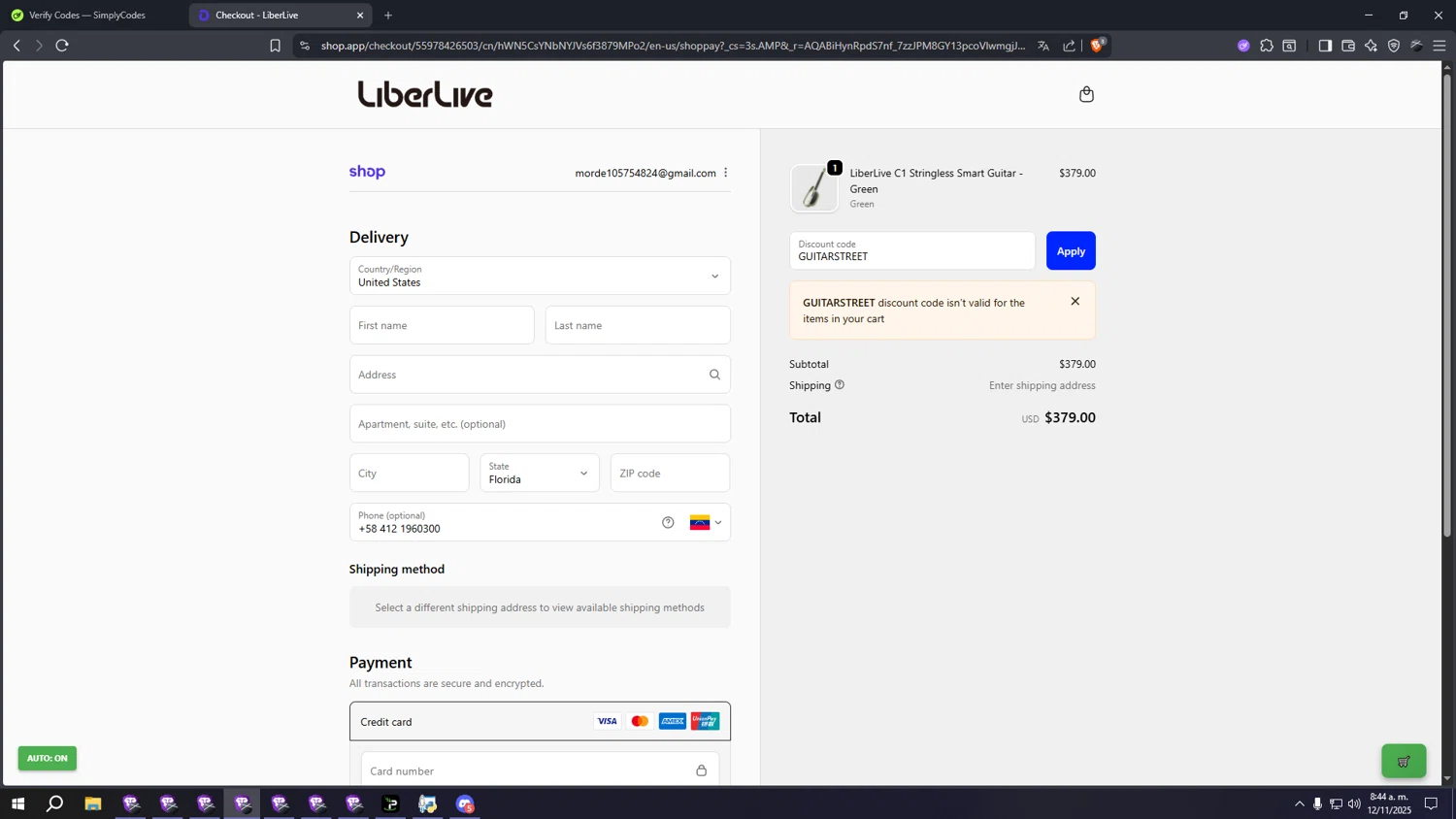Click the American Express card logo
Screen dimensions: 1456x819
click(673, 721)
